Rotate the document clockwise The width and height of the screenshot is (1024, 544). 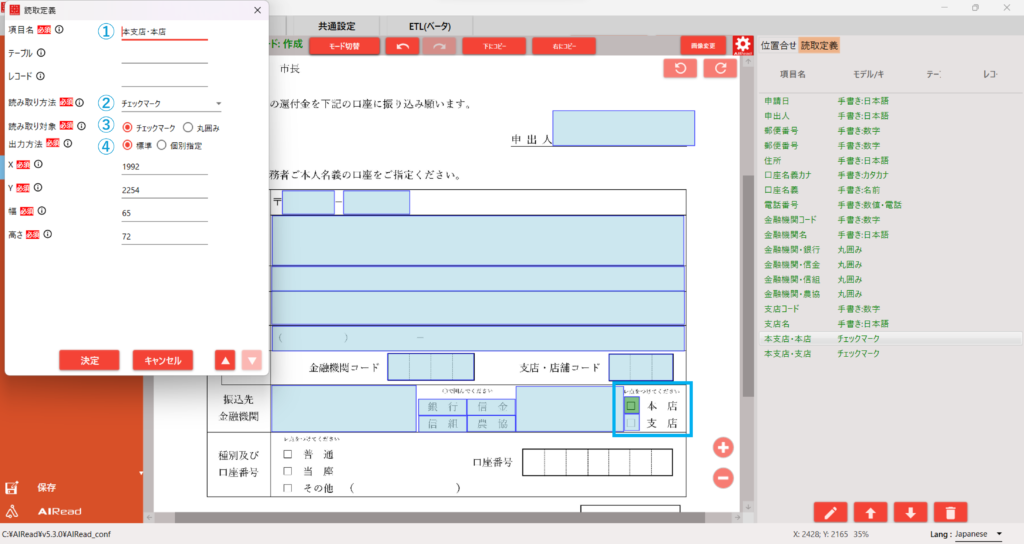(719, 68)
